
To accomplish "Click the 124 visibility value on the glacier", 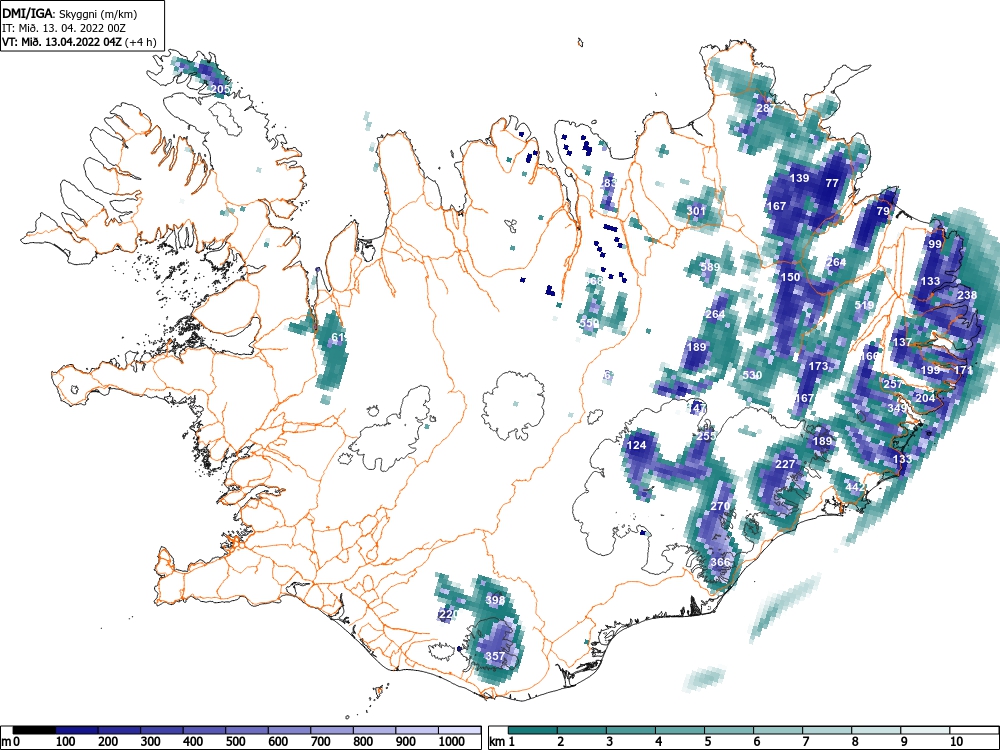I will (x=636, y=445).
